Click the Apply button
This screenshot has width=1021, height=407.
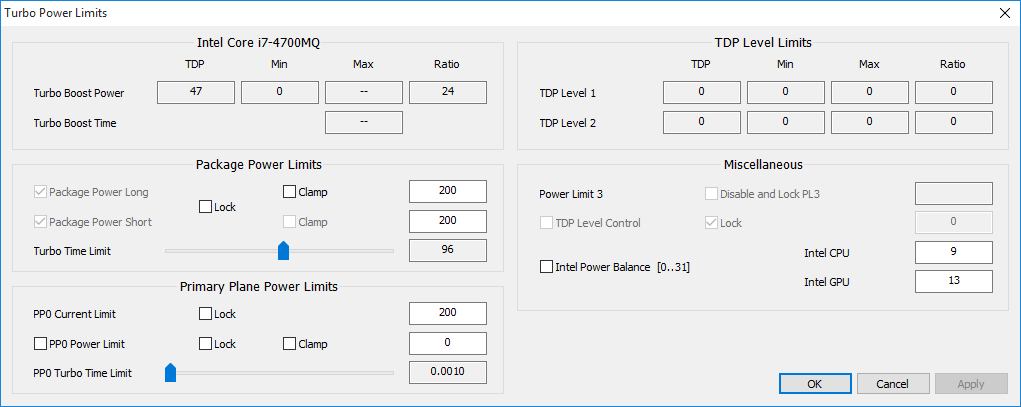(x=970, y=384)
